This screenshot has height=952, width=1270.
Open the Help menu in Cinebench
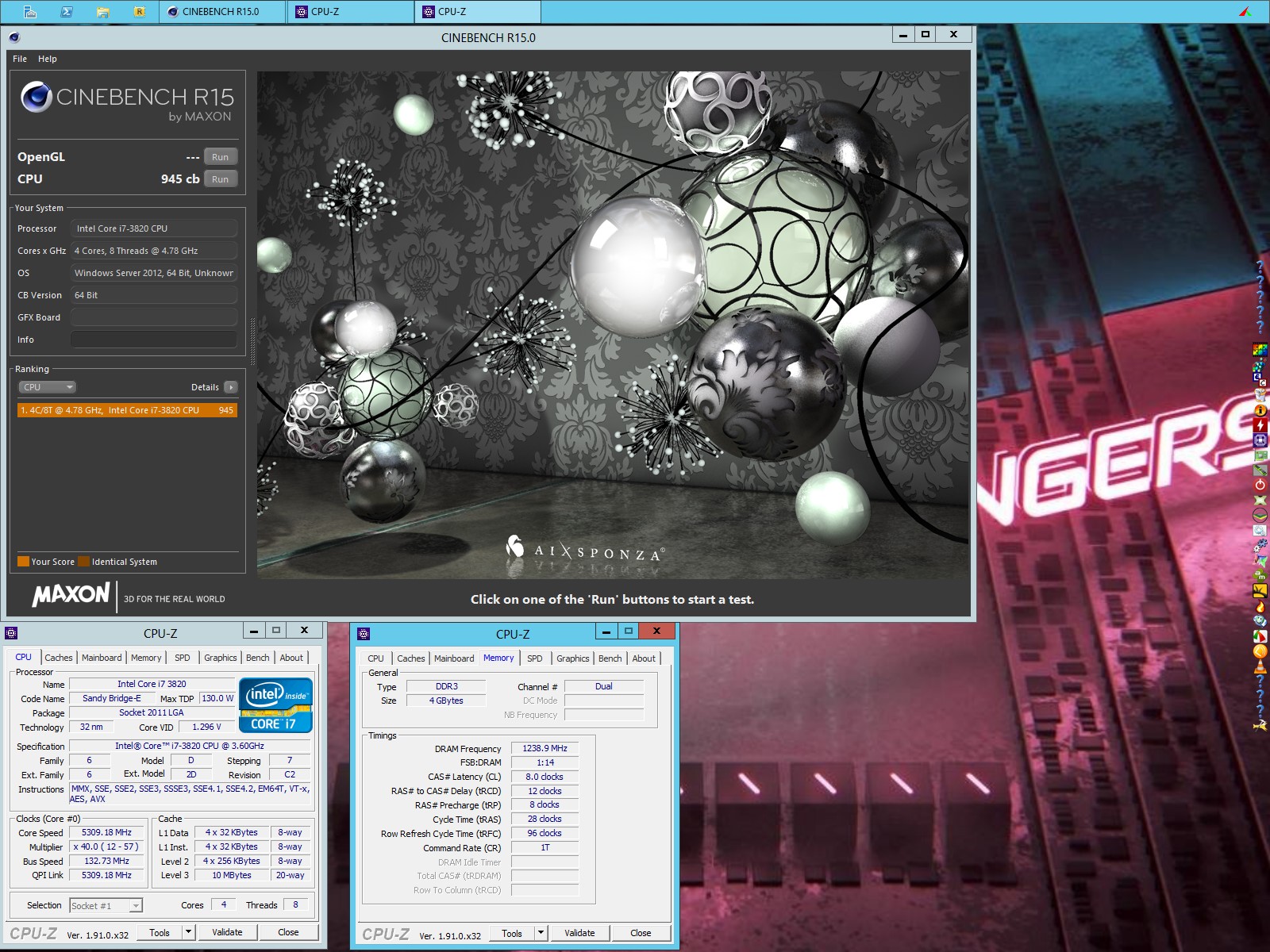pos(48,59)
